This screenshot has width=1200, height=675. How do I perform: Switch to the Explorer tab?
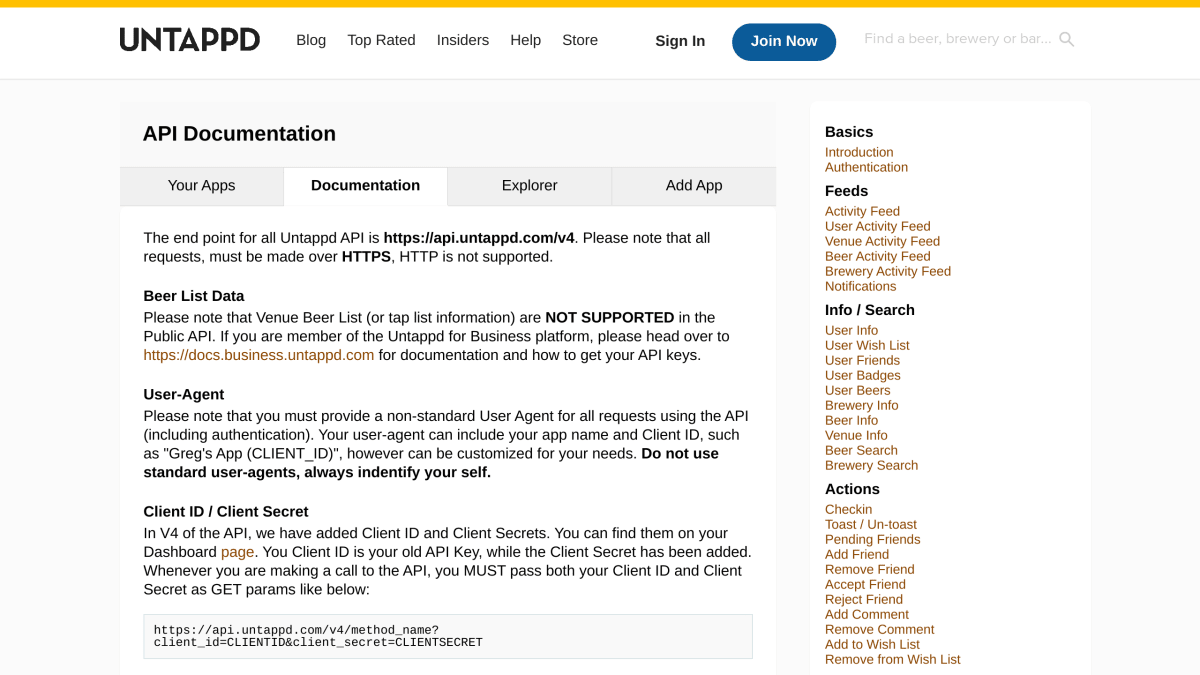[x=530, y=186]
